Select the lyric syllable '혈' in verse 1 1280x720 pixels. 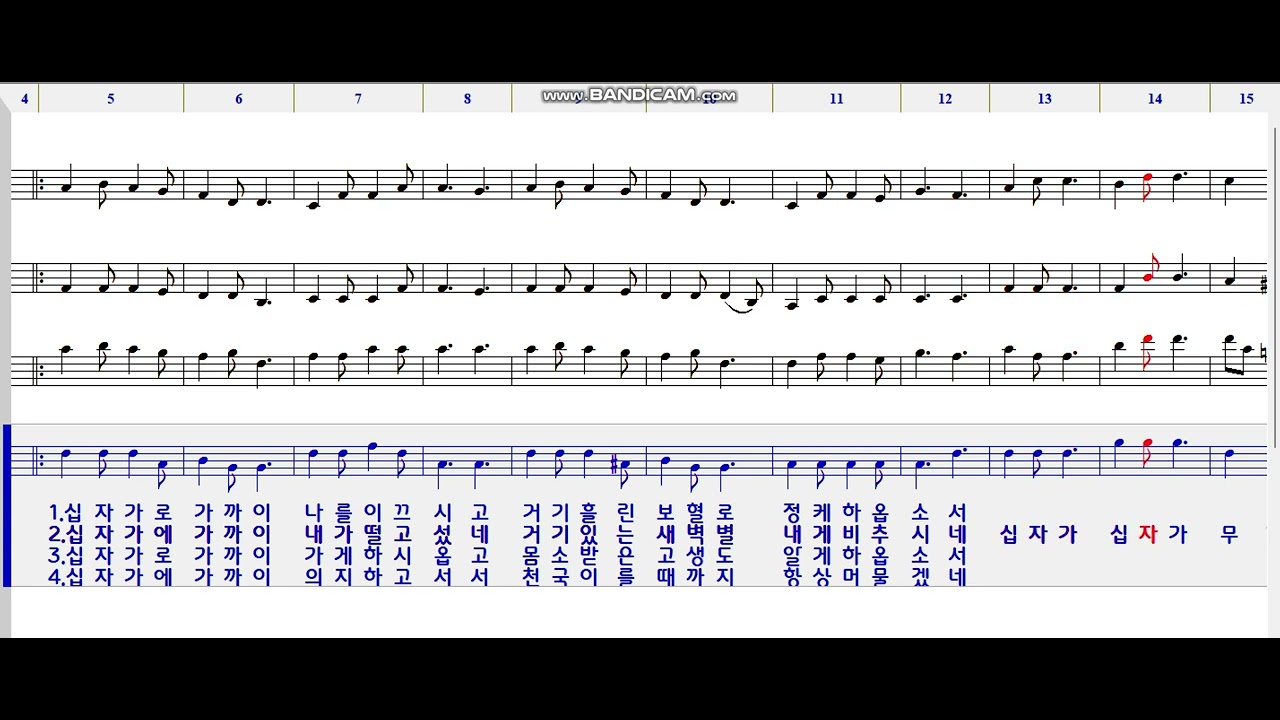693,512
